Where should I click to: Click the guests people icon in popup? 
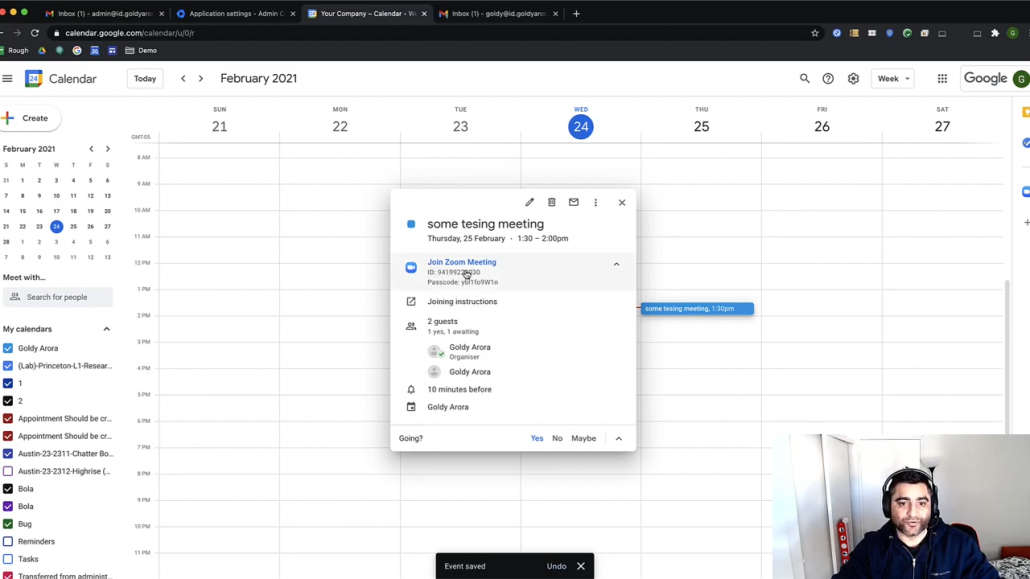coord(411,326)
